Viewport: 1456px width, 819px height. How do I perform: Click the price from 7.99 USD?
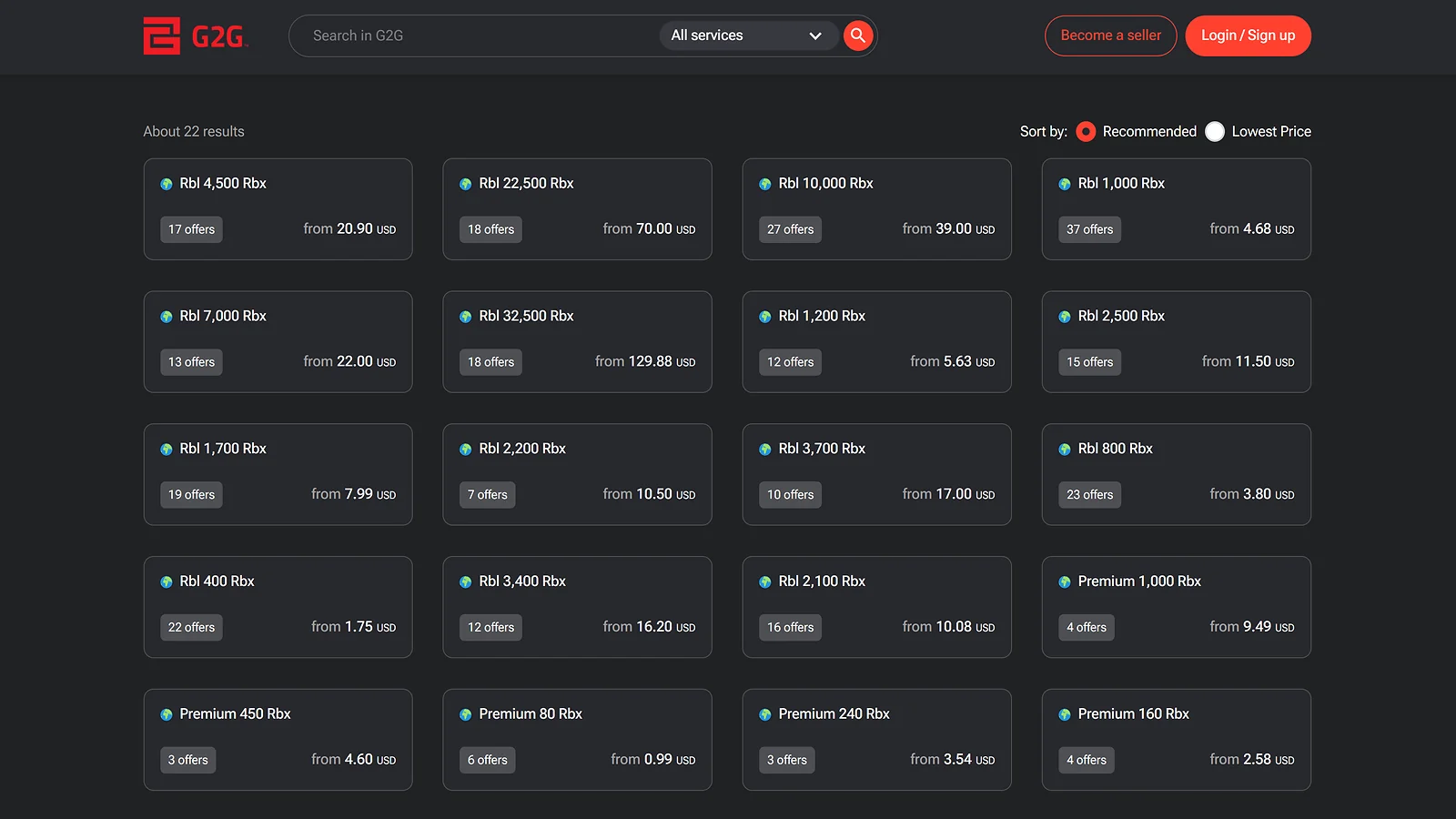(x=353, y=494)
